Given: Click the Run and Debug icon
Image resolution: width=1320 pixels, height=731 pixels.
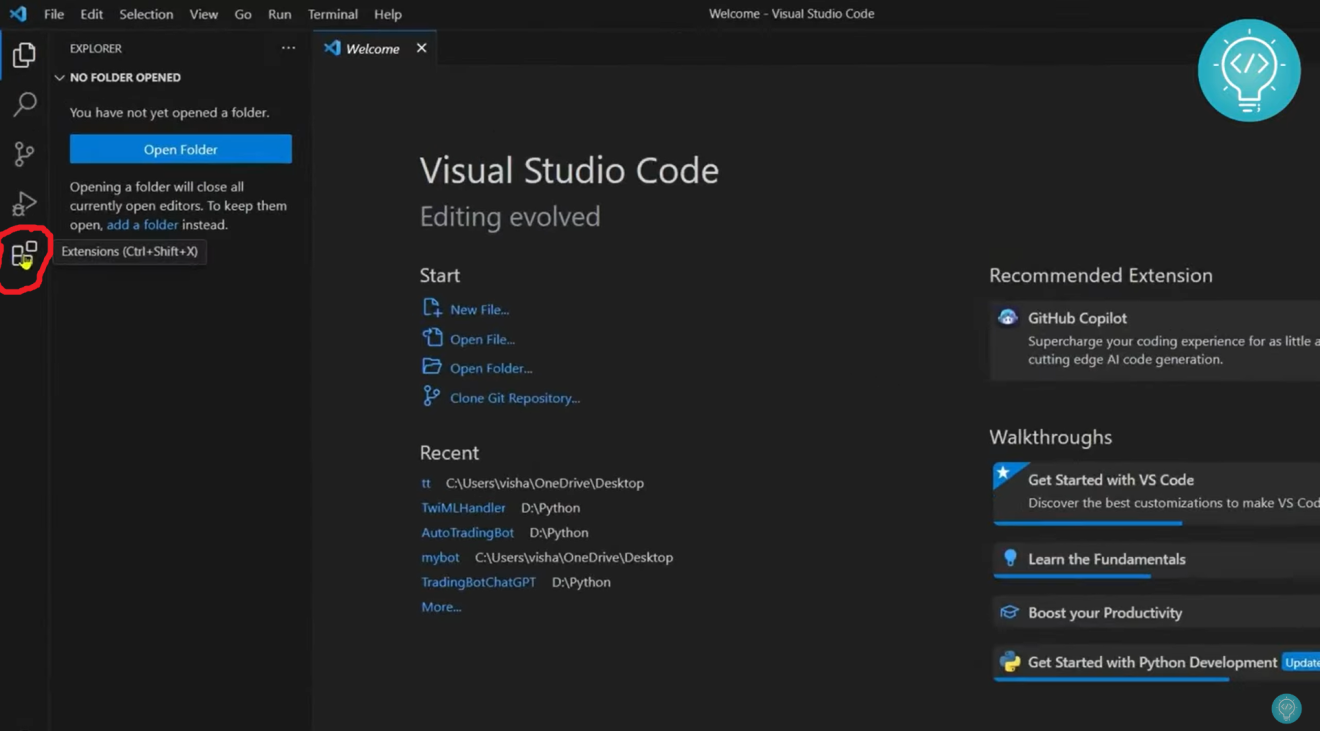Looking at the screenshot, I should 24,203.
